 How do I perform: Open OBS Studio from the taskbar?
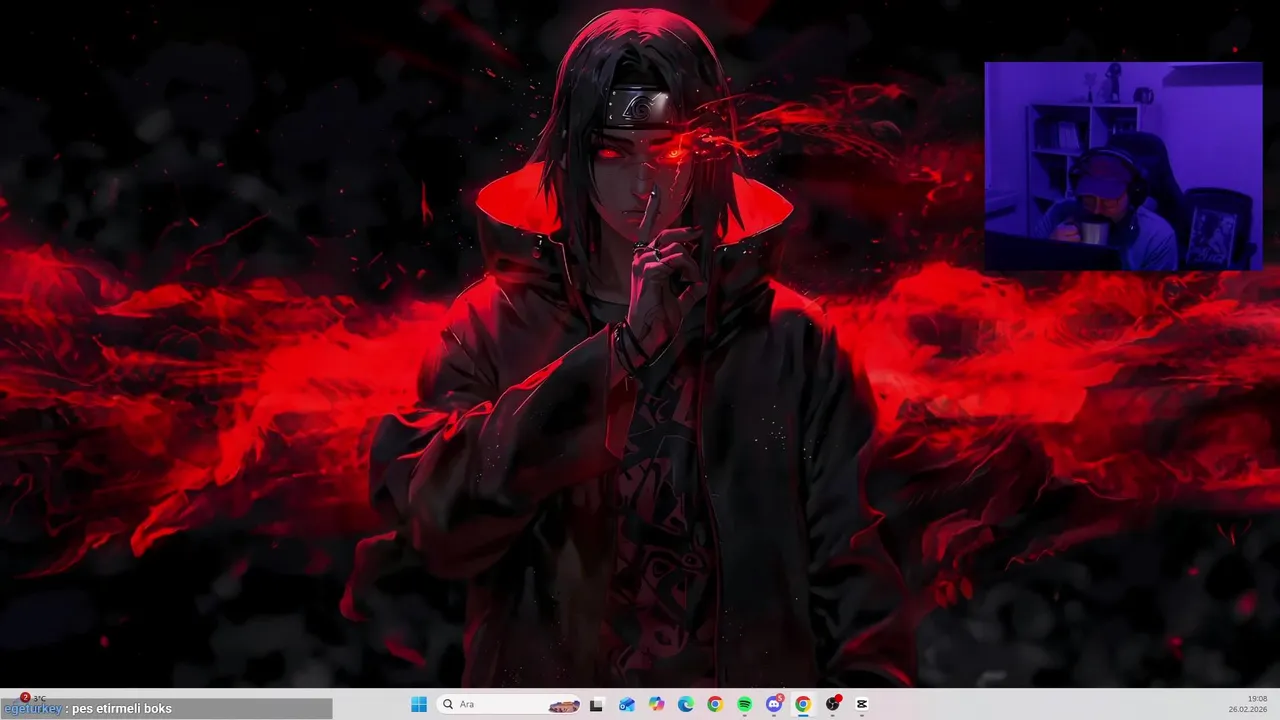[x=833, y=704]
